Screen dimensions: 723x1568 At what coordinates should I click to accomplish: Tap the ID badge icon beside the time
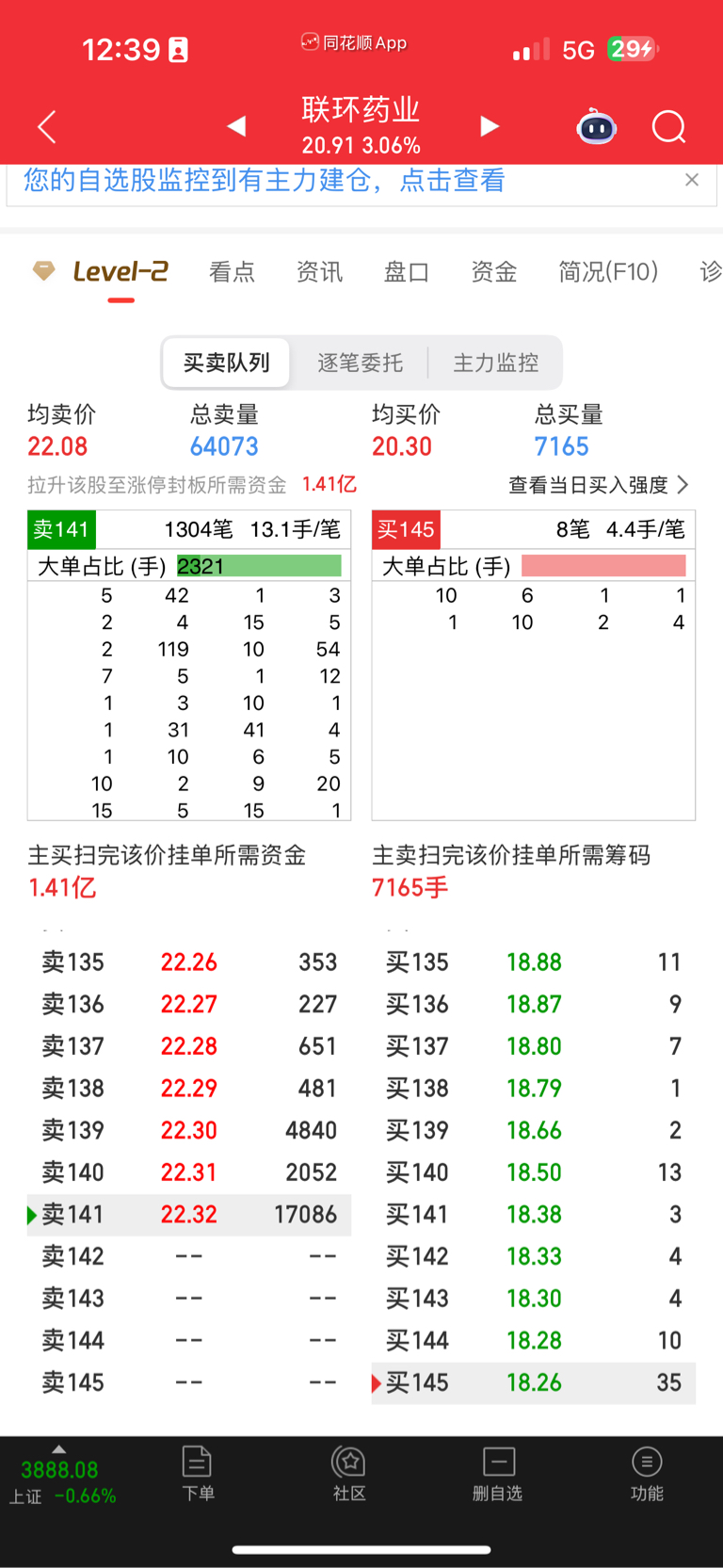click(178, 50)
